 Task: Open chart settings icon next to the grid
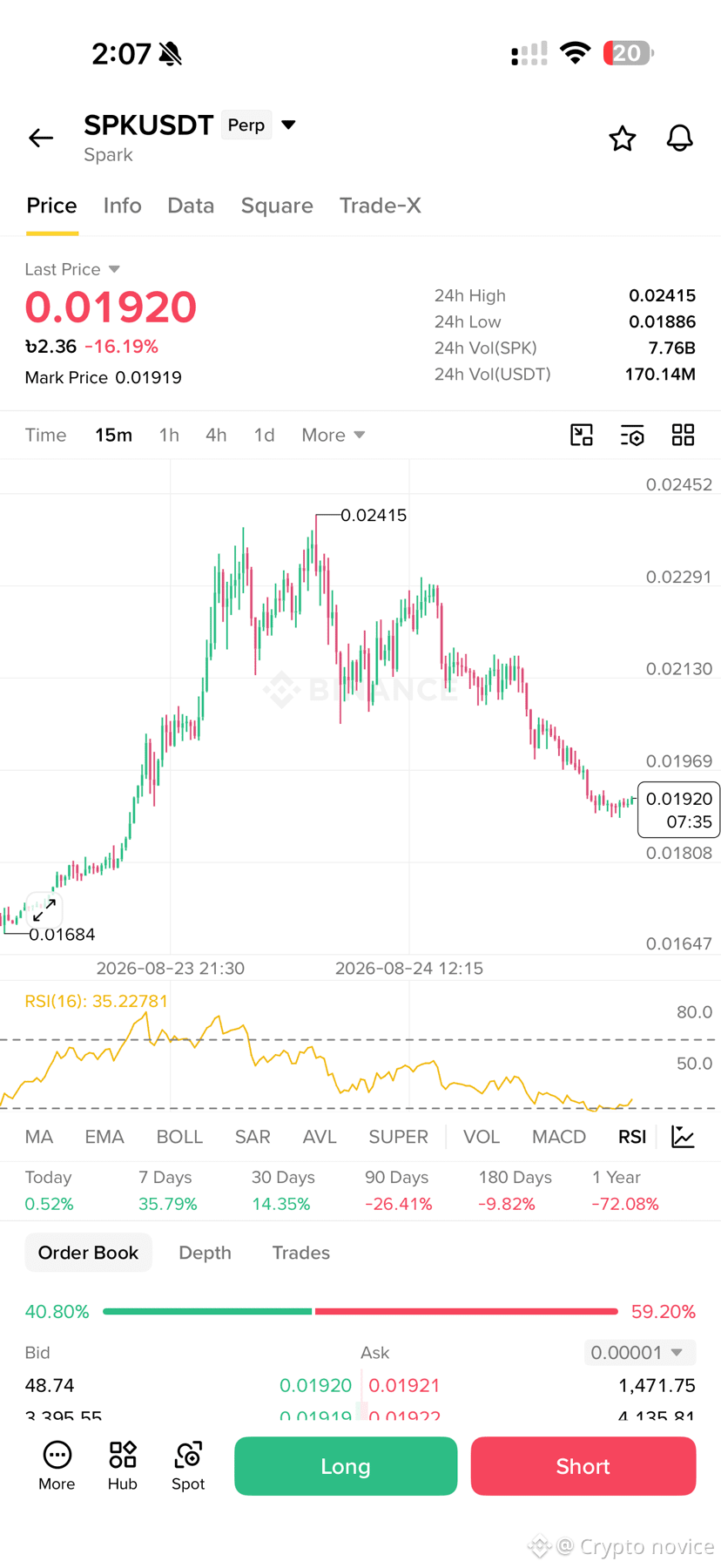(632, 435)
